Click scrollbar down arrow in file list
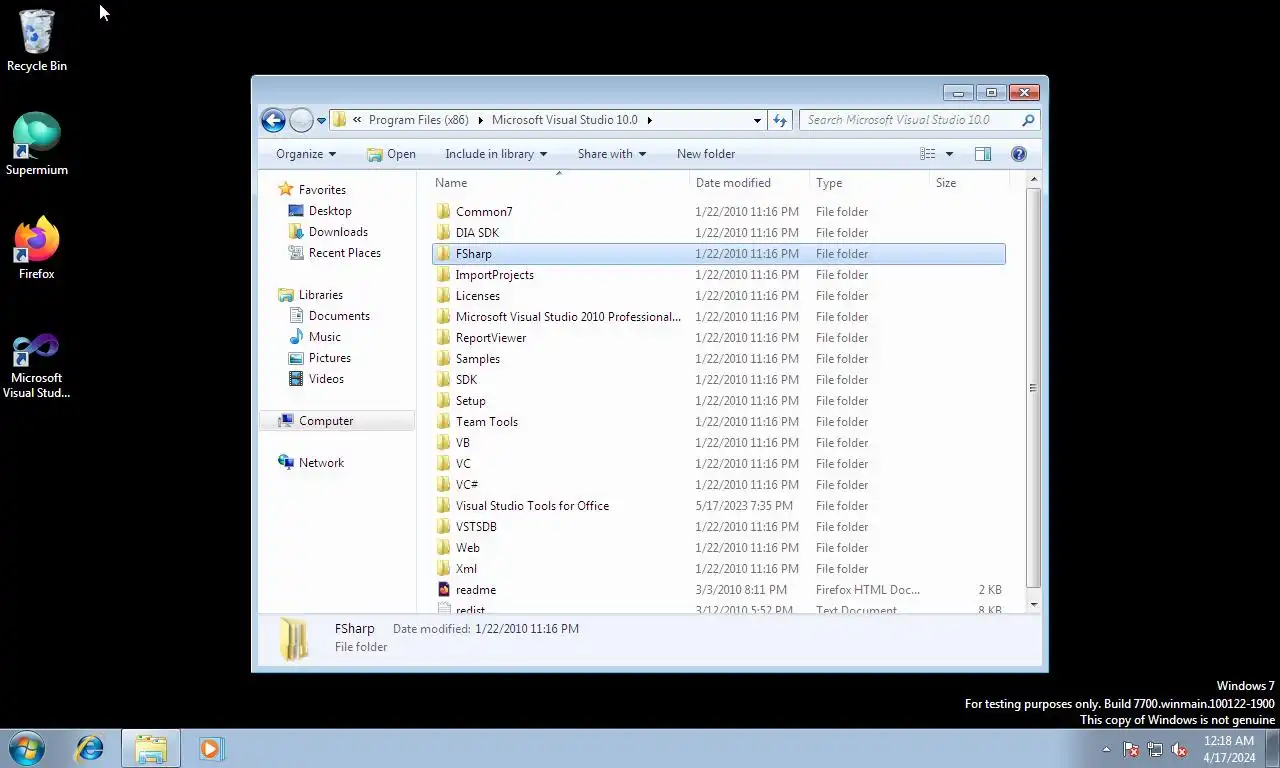Screen dimensions: 1280x768 (1033, 604)
